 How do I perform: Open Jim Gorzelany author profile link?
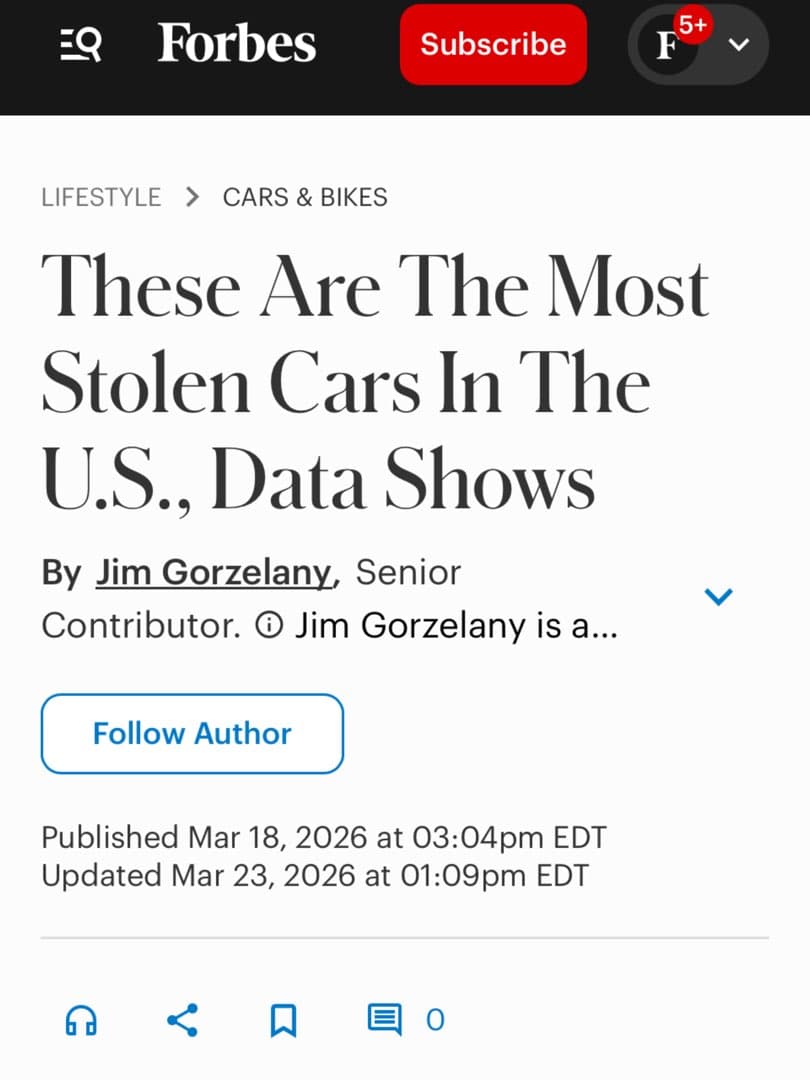click(x=214, y=573)
